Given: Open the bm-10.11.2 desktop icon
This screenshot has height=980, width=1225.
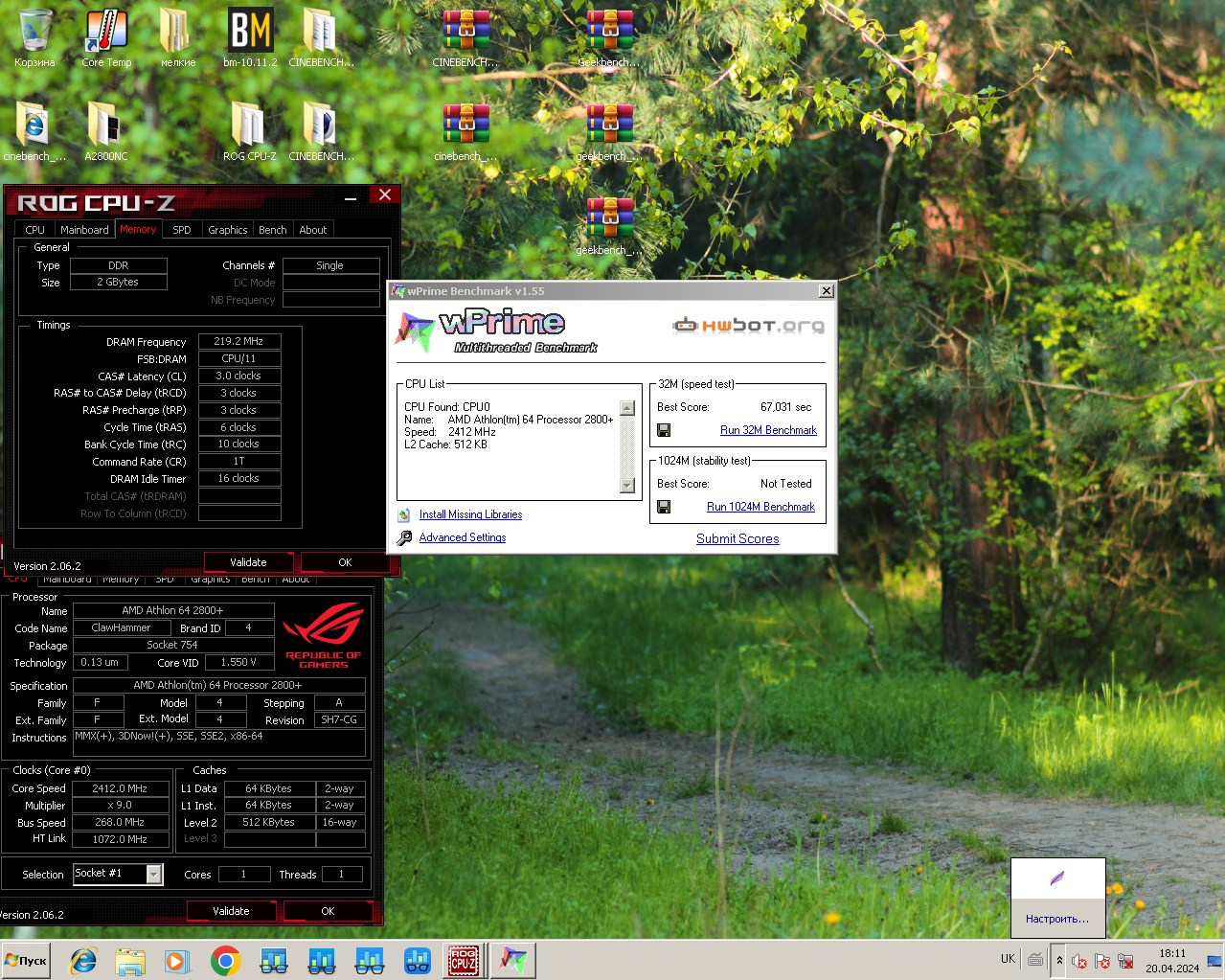Looking at the screenshot, I should 250,38.
